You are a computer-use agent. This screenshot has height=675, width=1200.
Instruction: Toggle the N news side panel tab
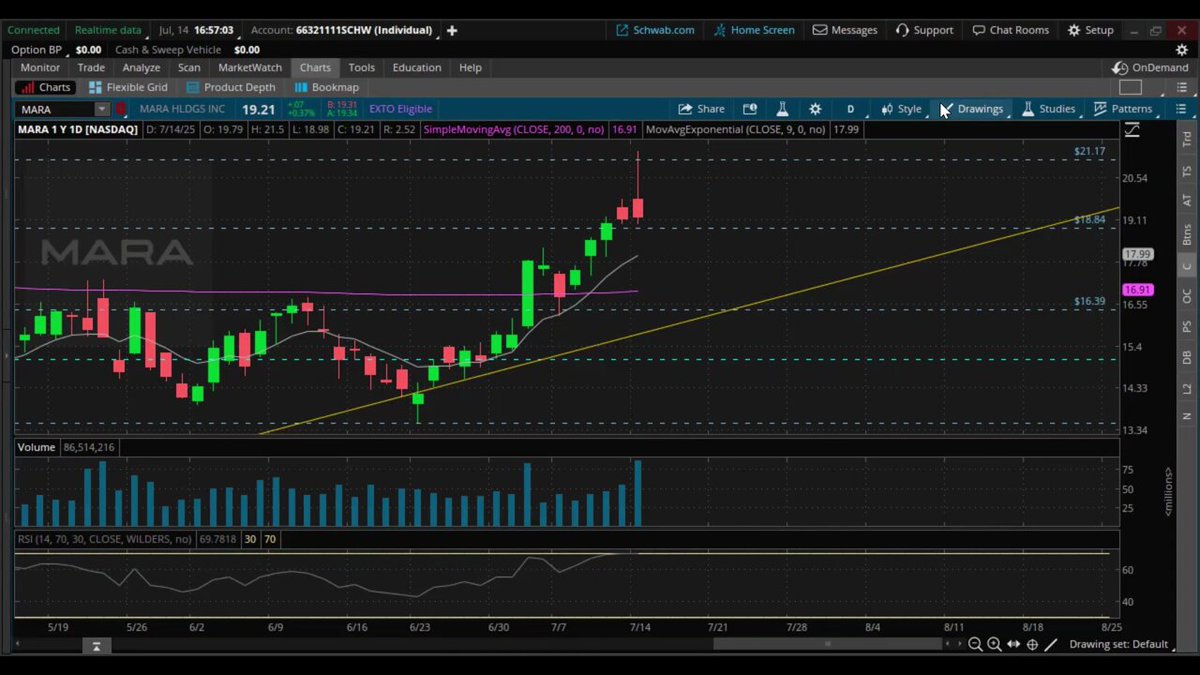point(1187,415)
